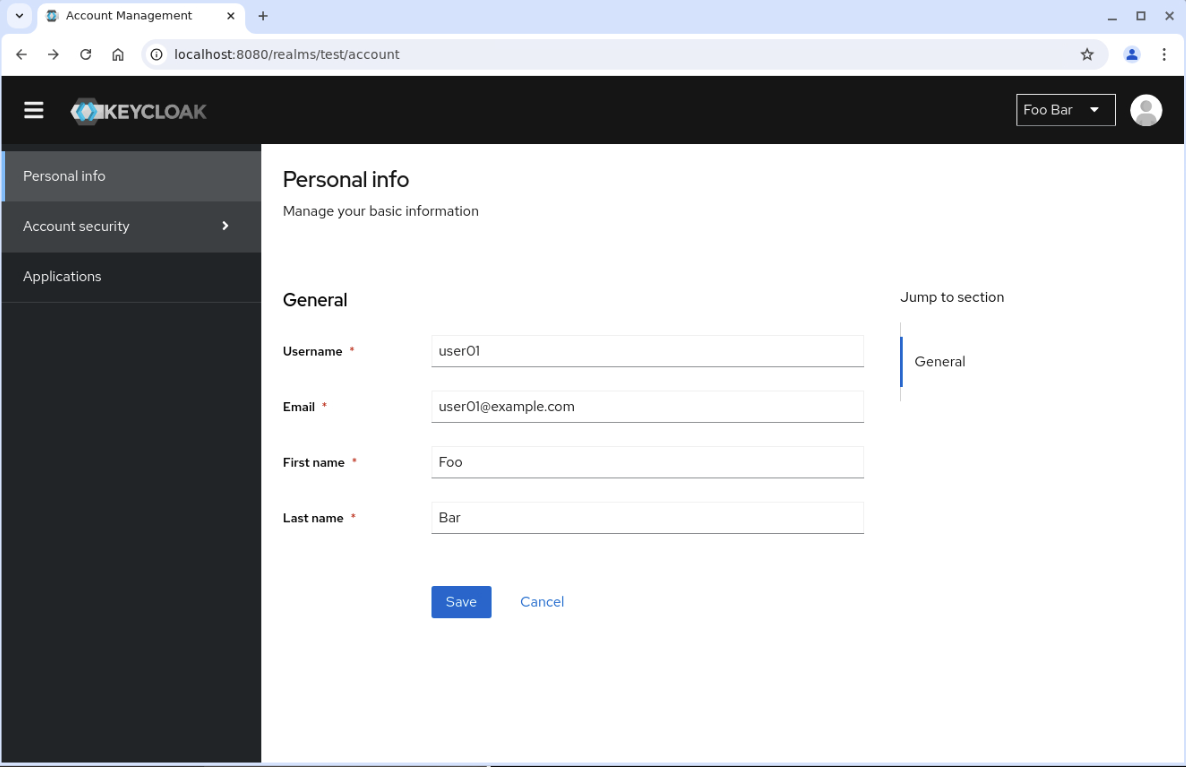
Task: Open Chrome three-dot menu
Action: (x=1163, y=54)
